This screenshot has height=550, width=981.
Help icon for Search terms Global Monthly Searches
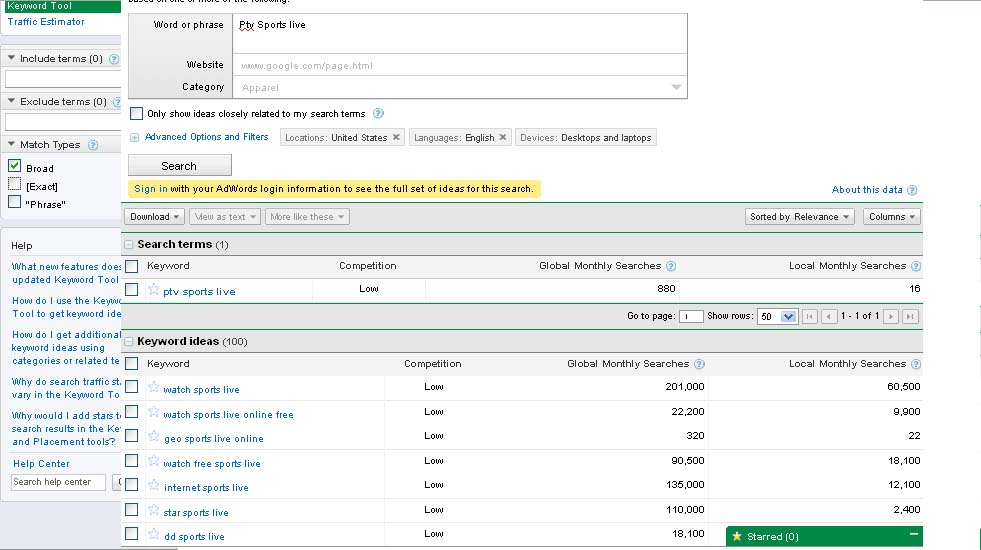671,266
